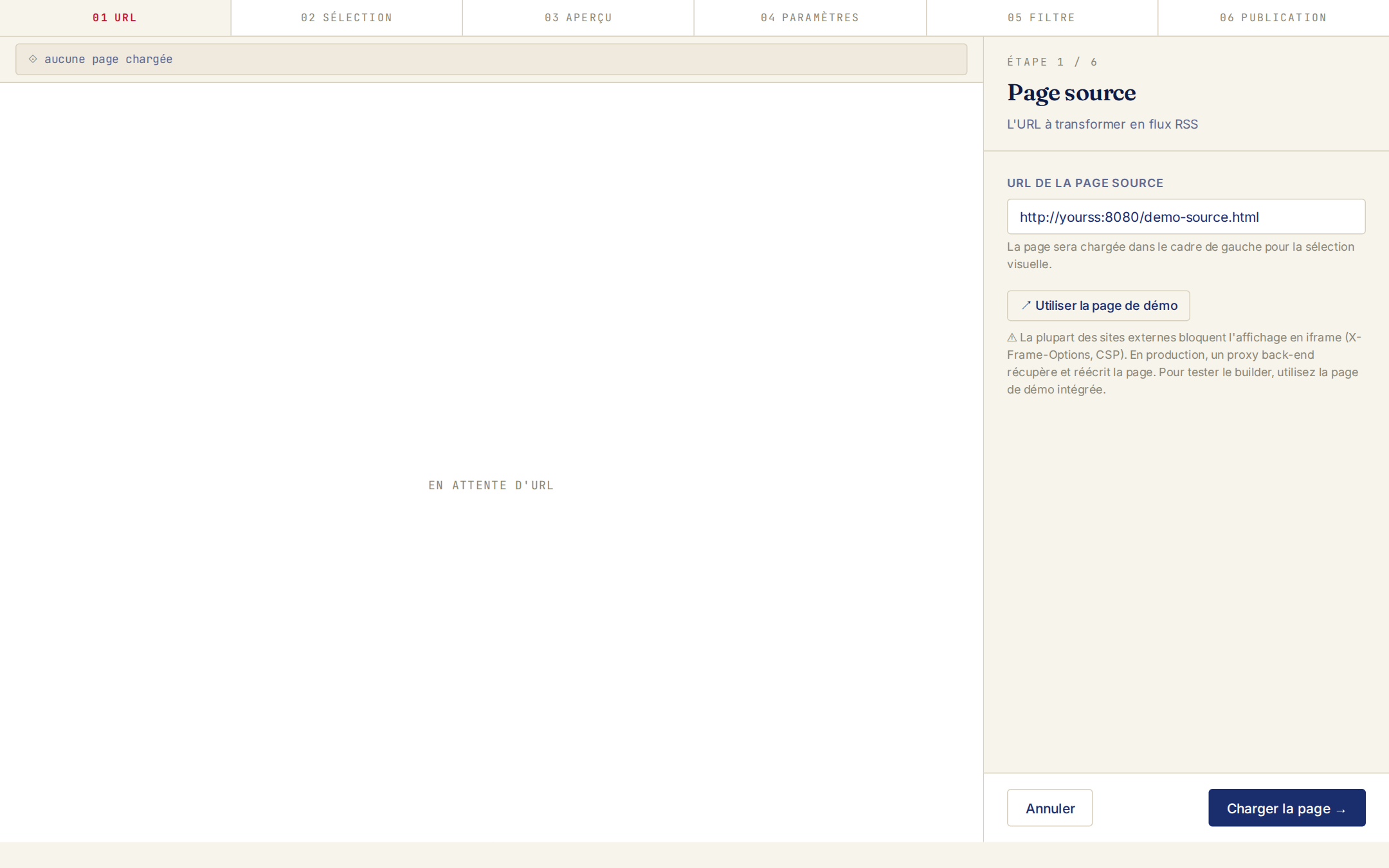Open the 01 URL step tab
Image resolution: width=1389 pixels, height=868 pixels.
click(x=115, y=17)
